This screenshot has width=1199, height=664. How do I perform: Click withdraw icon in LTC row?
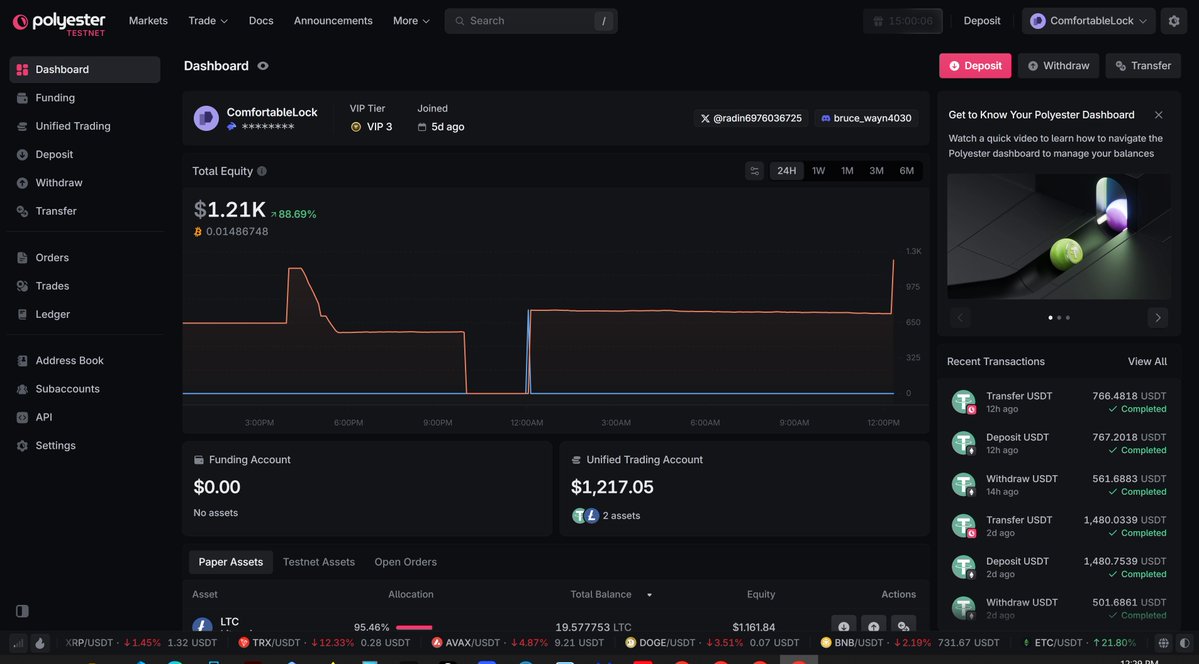[873, 627]
